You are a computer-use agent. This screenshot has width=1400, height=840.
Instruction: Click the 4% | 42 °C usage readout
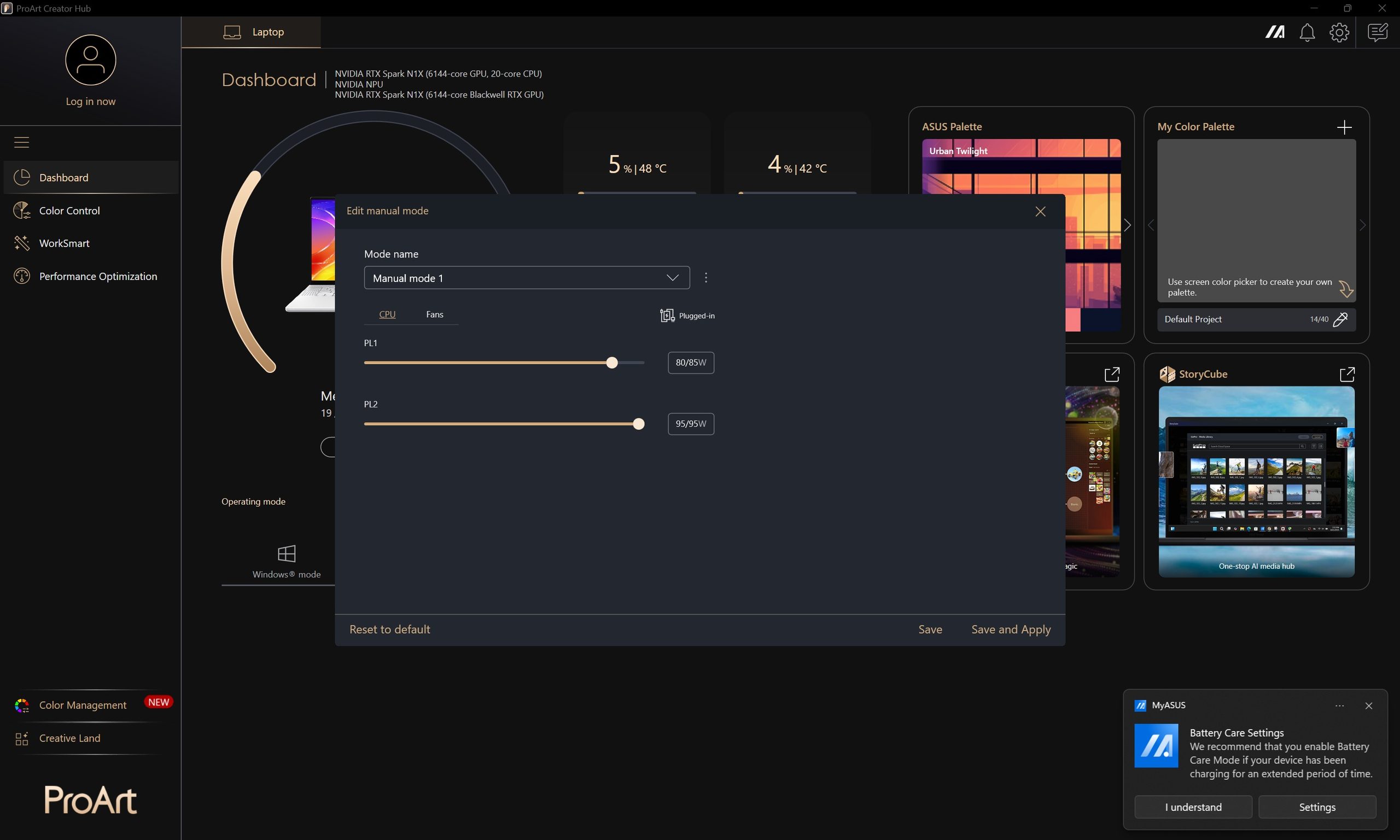[797, 165]
